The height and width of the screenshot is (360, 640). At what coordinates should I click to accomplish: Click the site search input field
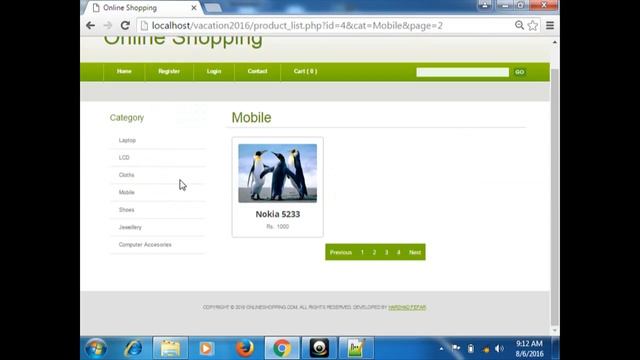click(x=462, y=72)
